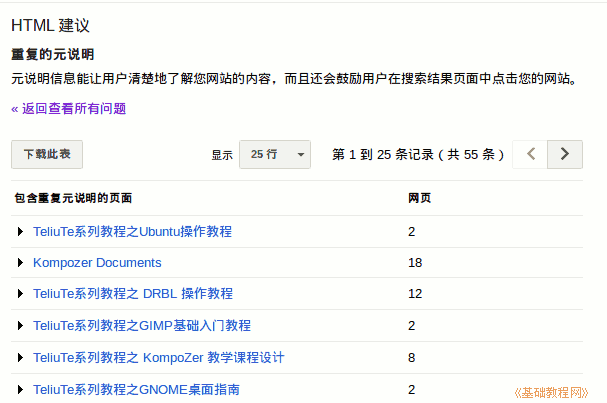Open TeliuTe系列教程之GIMP基础入门教程 link
This screenshot has width=607, height=403.
[x=142, y=326]
